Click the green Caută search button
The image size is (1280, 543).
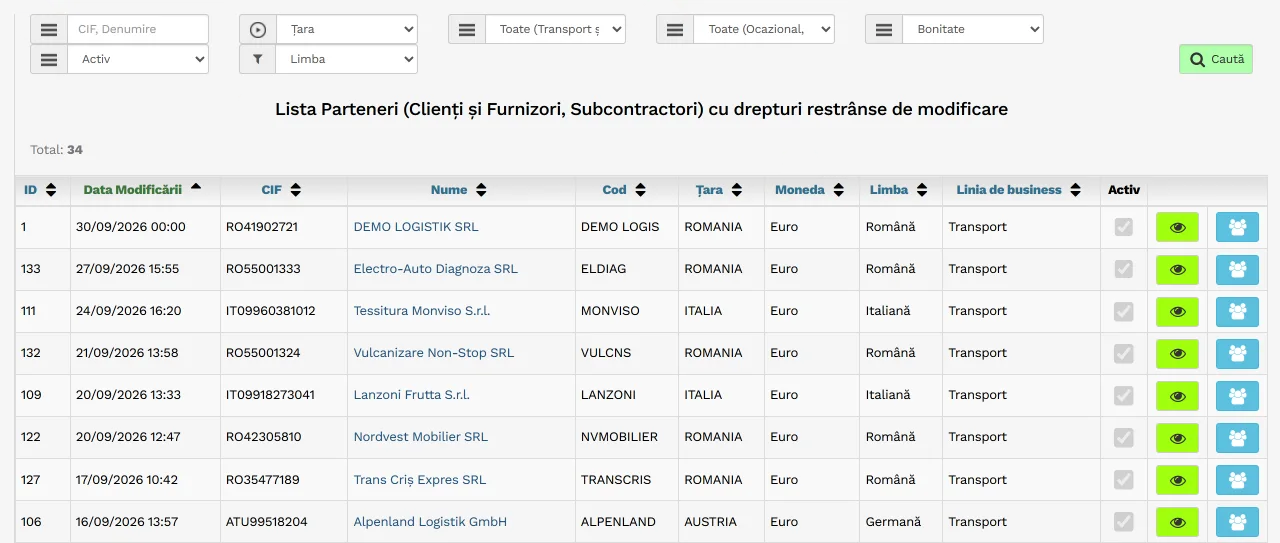click(1216, 59)
